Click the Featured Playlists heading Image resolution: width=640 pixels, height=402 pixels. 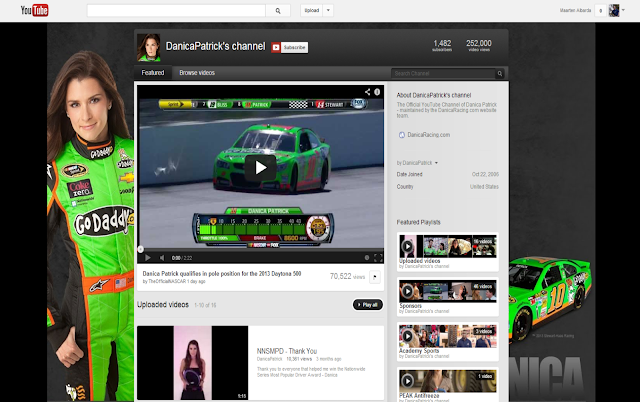418,222
